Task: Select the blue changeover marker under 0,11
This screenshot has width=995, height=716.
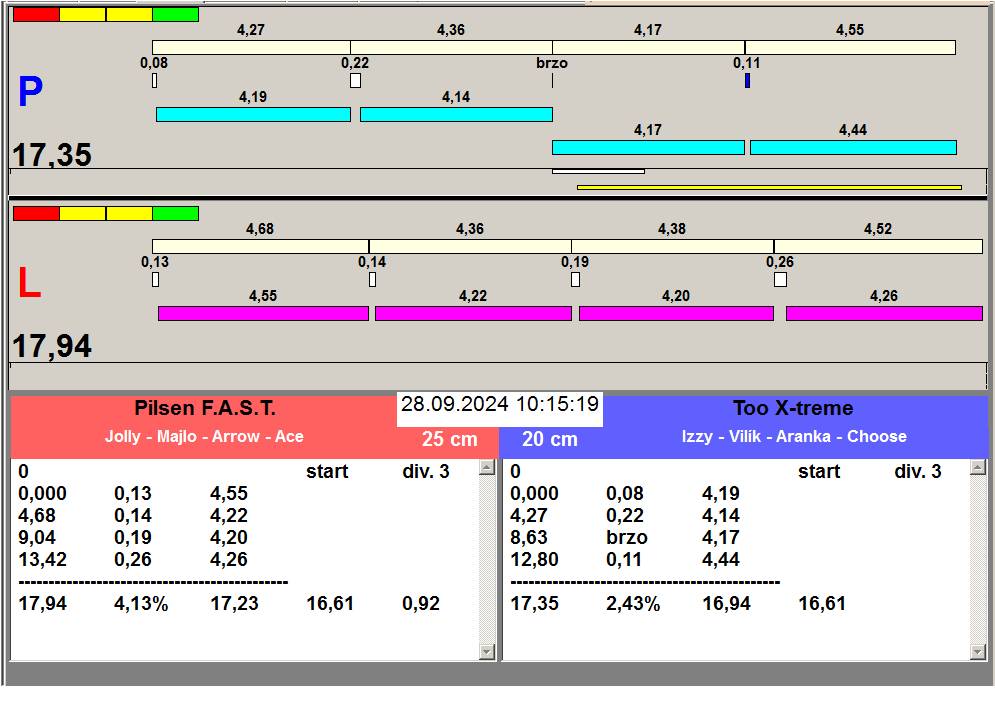Action: click(x=747, y=81)
